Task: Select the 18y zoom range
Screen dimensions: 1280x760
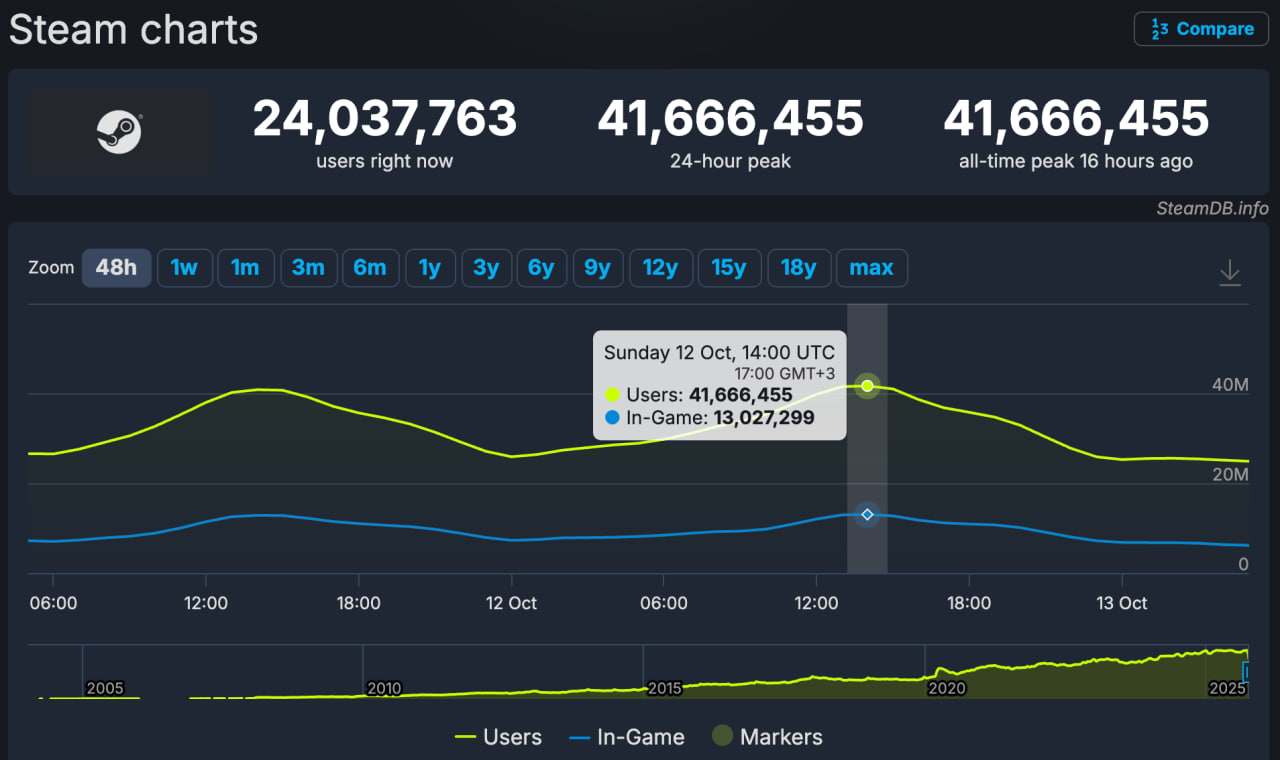Action: (x=798, y=268)
